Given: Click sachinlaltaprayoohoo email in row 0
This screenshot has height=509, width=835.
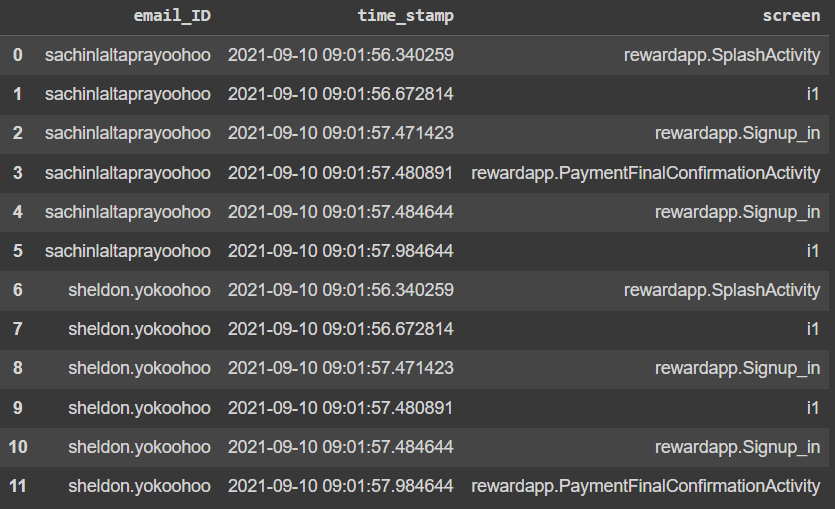Looking at the screenshot, I should point(128,55).
